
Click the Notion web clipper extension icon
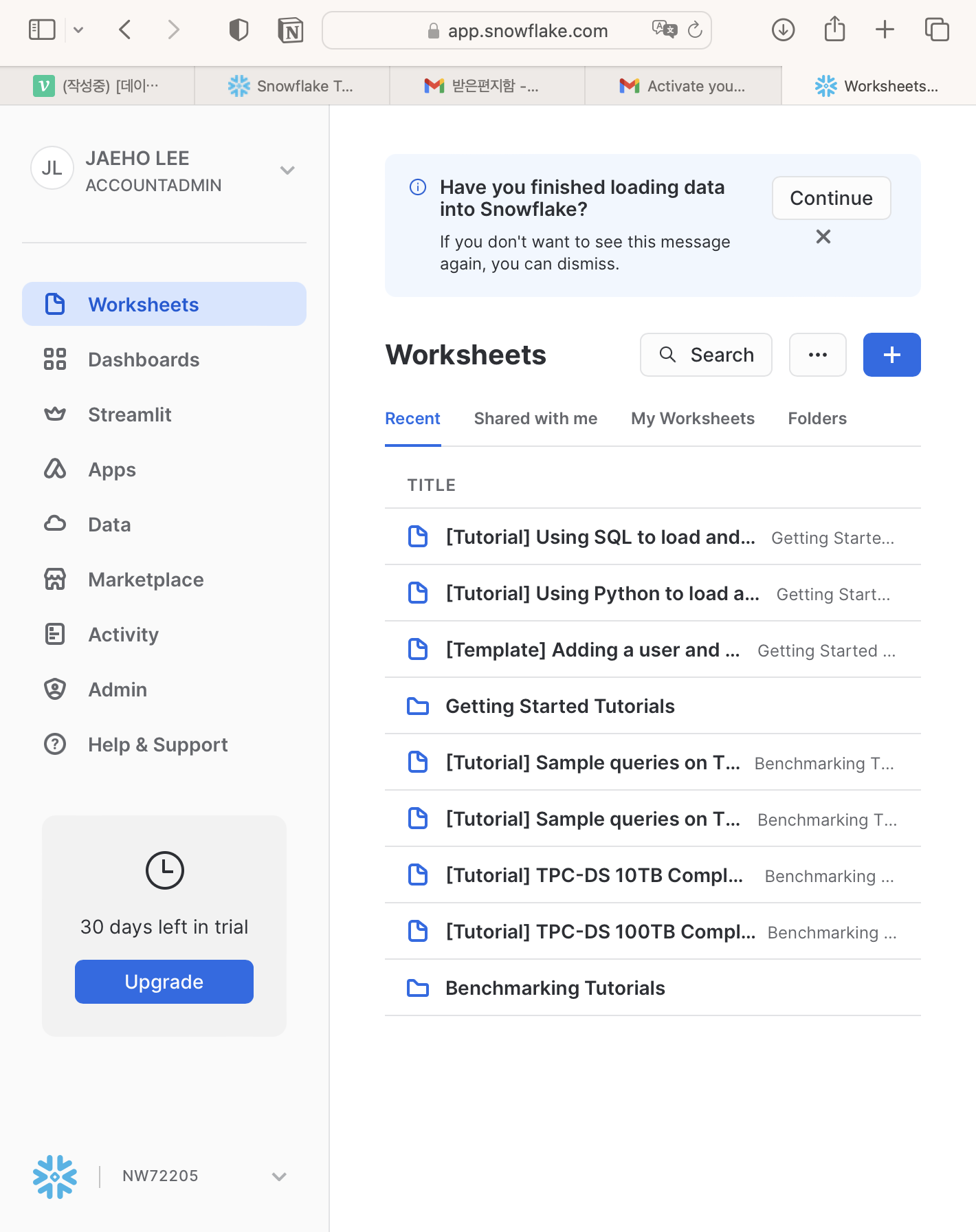291,30
